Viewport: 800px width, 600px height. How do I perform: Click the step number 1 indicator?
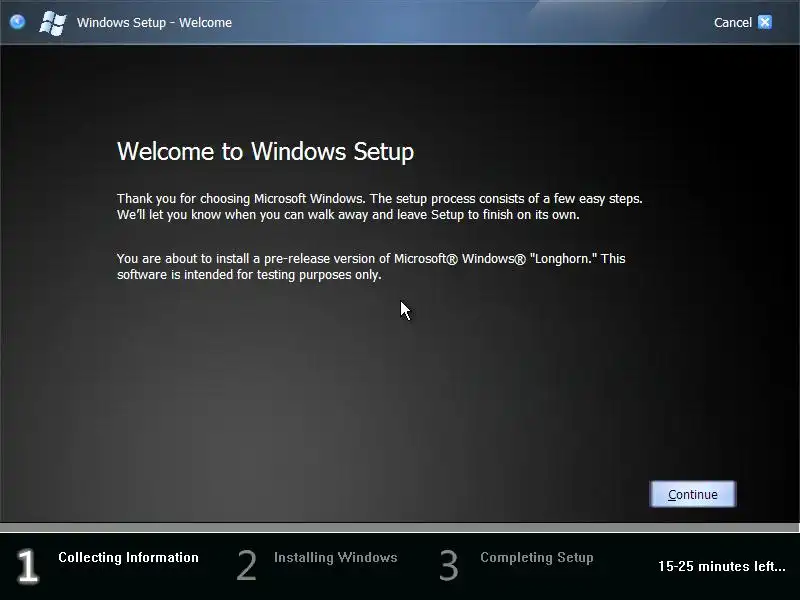coord(27,565)
